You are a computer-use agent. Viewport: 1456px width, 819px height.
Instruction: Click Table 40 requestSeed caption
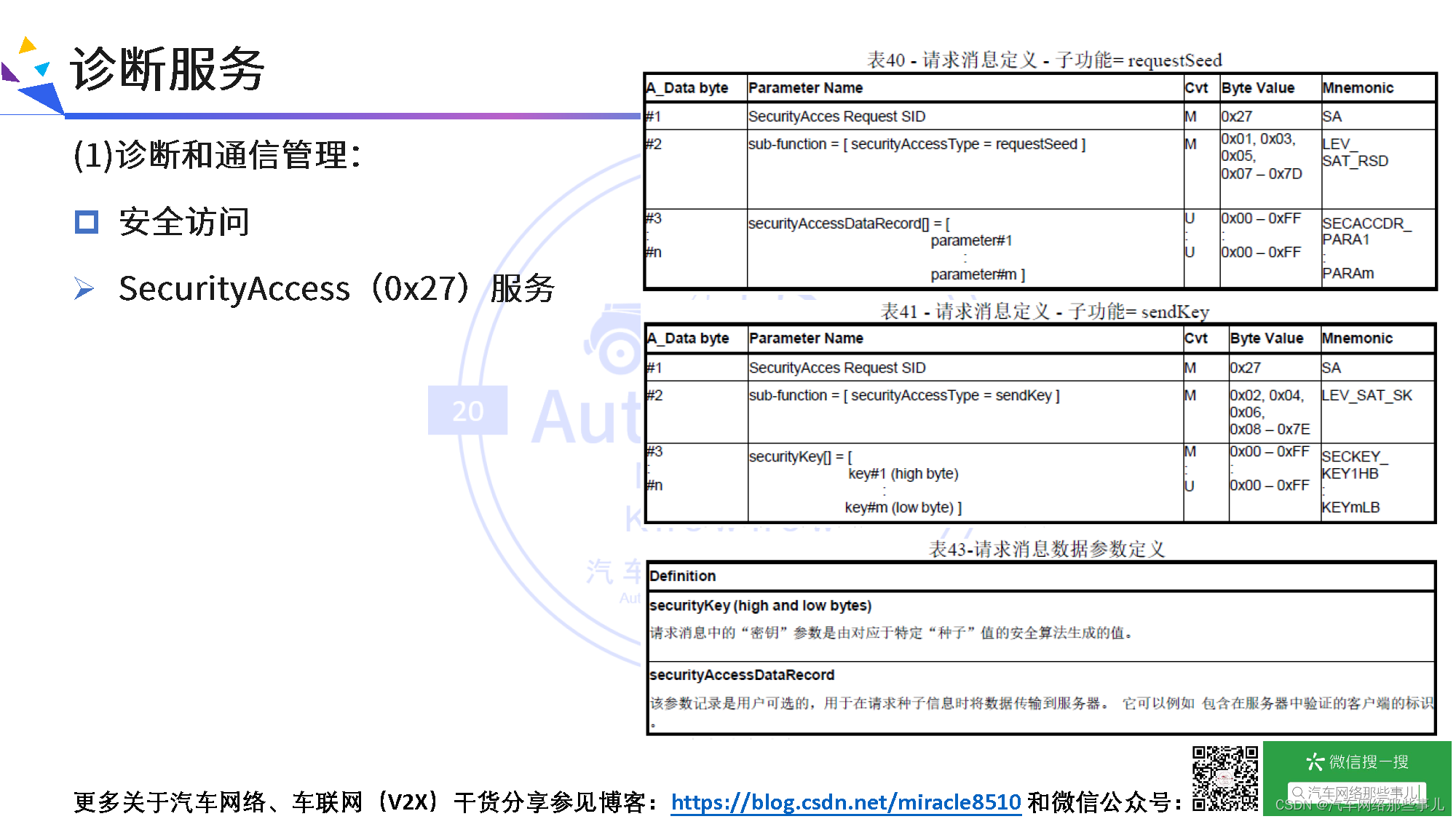1043,60
